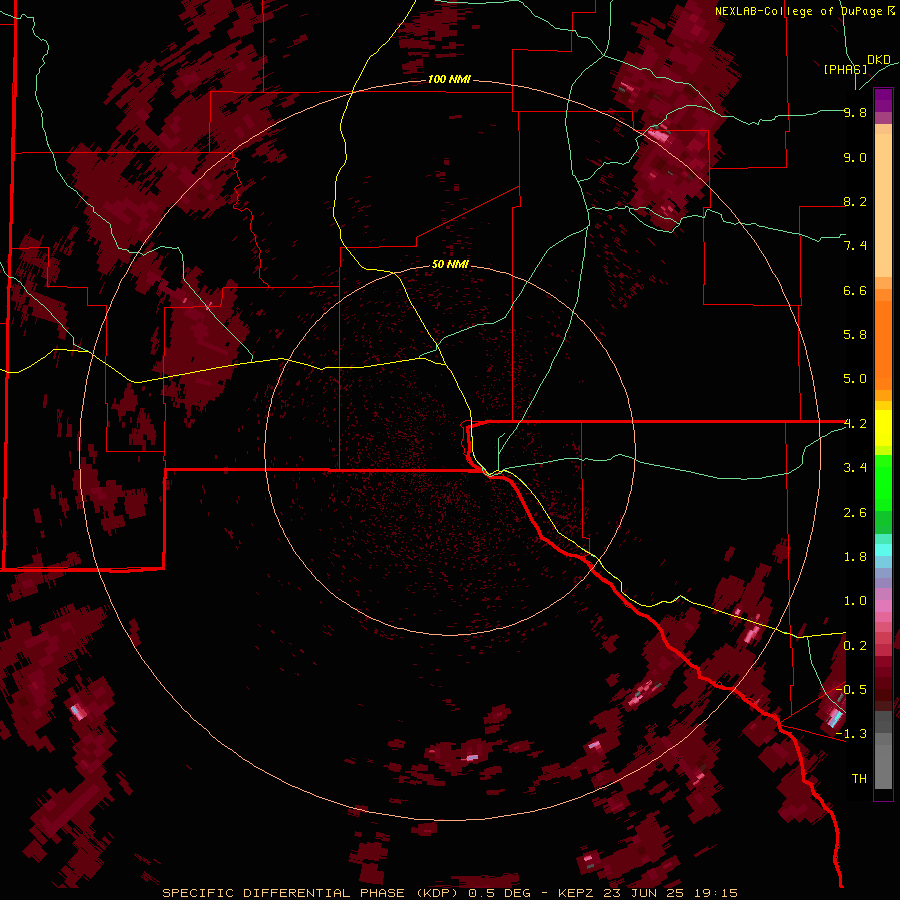
Task: Click the 1.0 value on color scale
Action: point(855,601)
